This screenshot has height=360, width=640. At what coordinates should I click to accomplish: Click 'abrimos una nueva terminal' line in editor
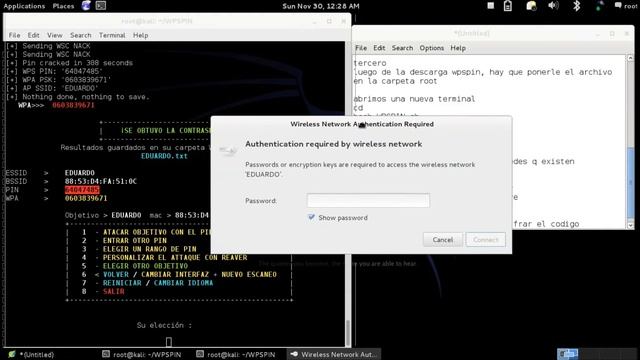pyautogui.click(x=414, y=99)
